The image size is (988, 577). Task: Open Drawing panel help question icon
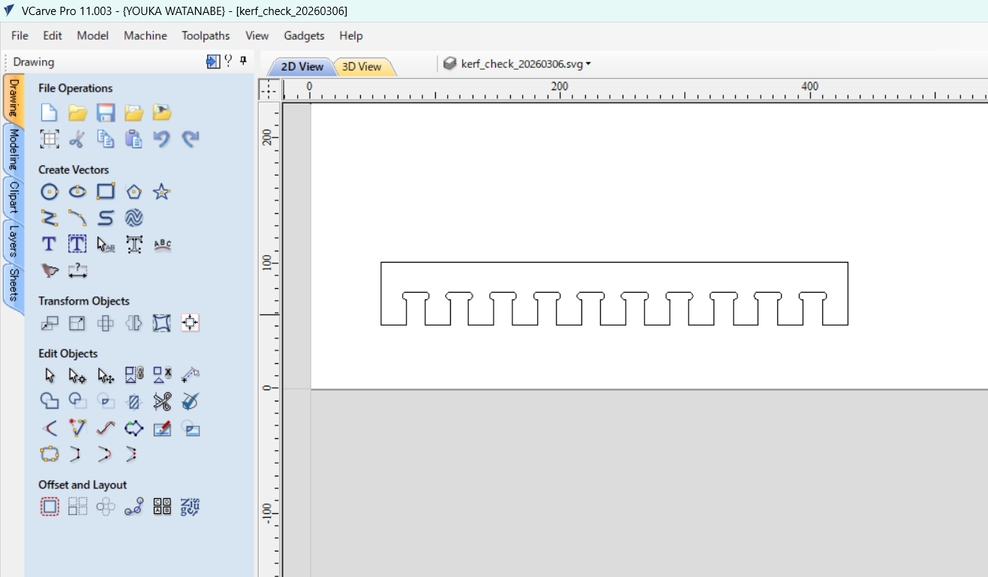228,60
